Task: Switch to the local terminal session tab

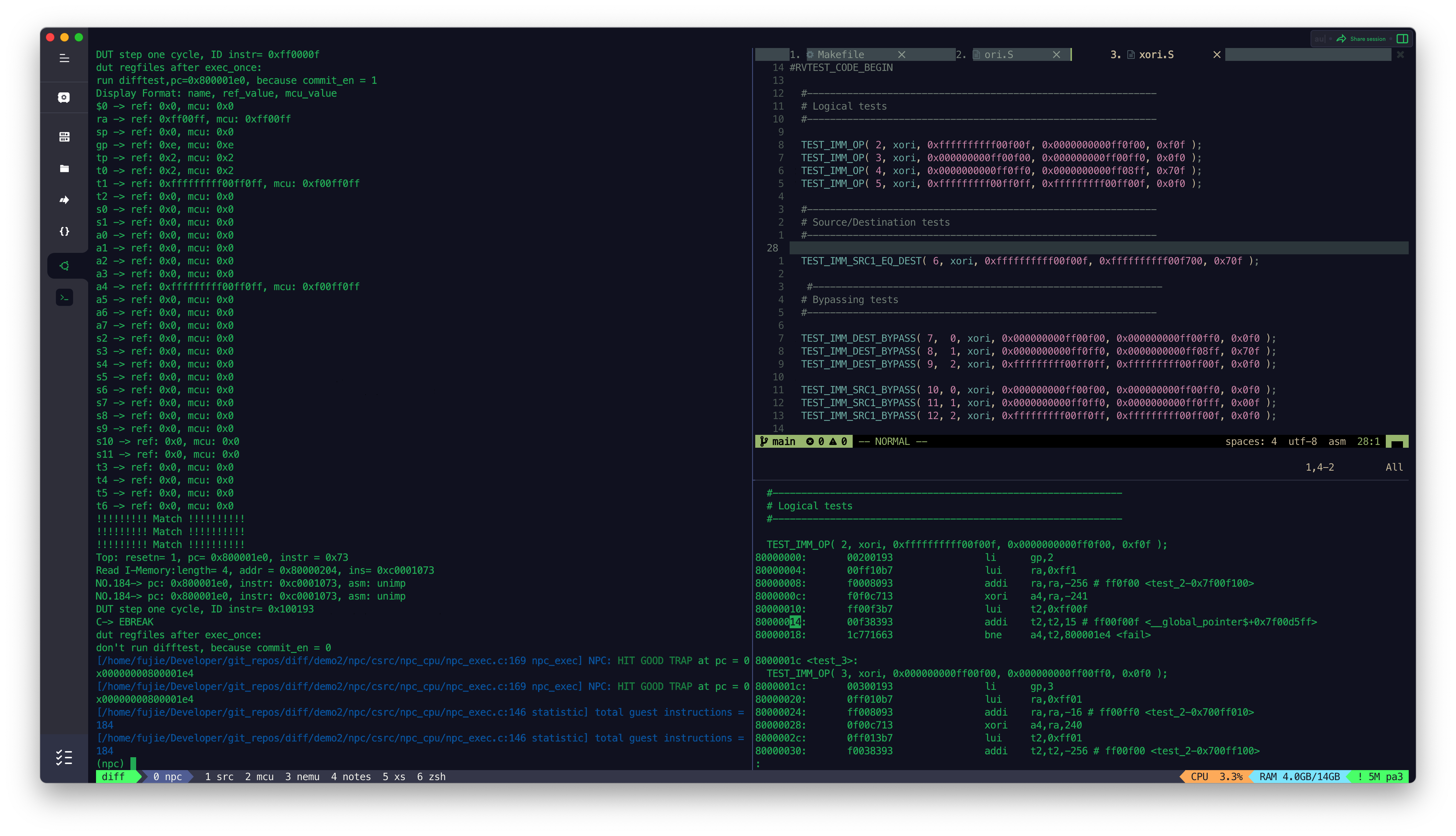Action: click(64, 297)
